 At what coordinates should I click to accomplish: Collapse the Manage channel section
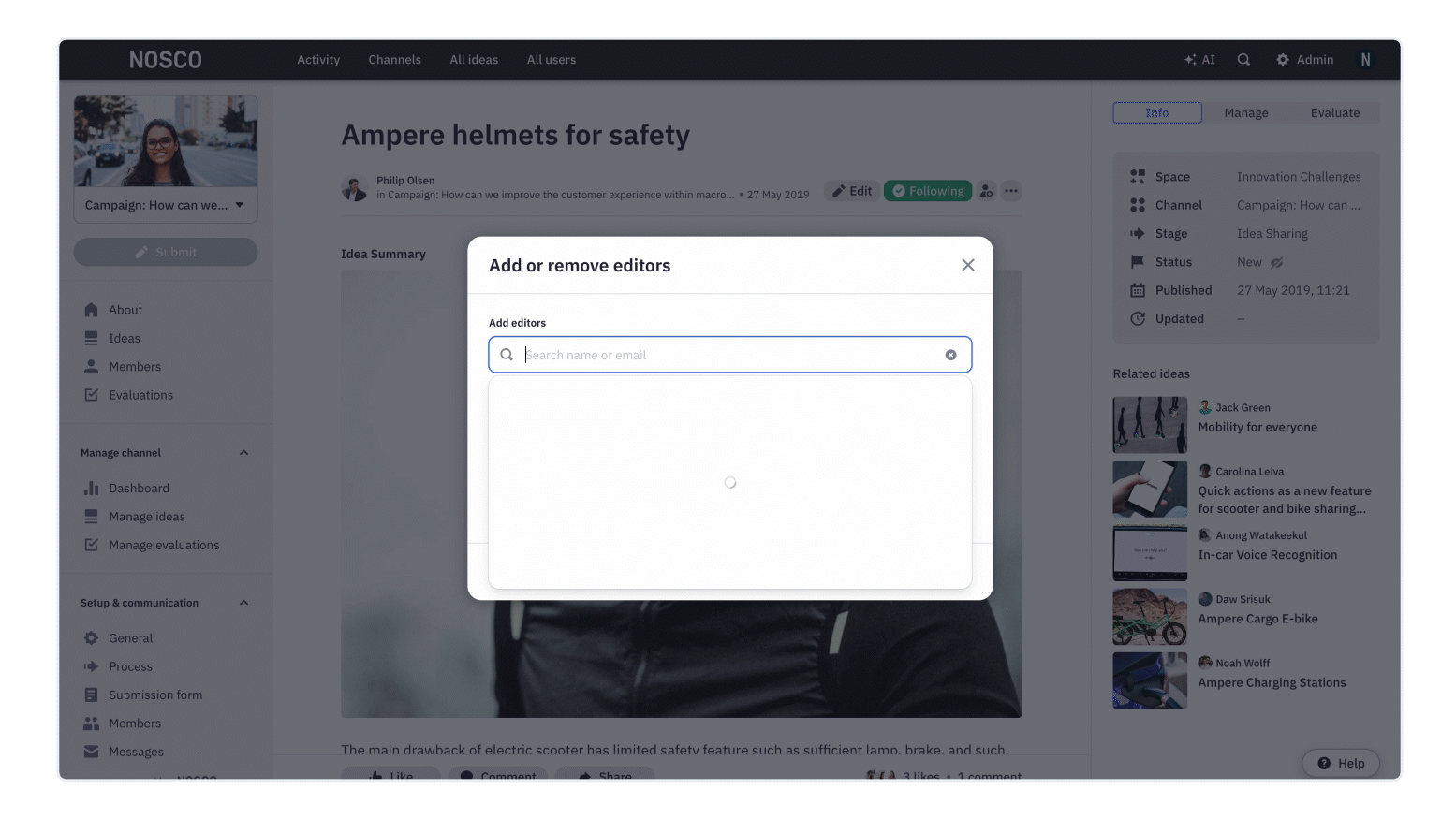tap(243, 453)
